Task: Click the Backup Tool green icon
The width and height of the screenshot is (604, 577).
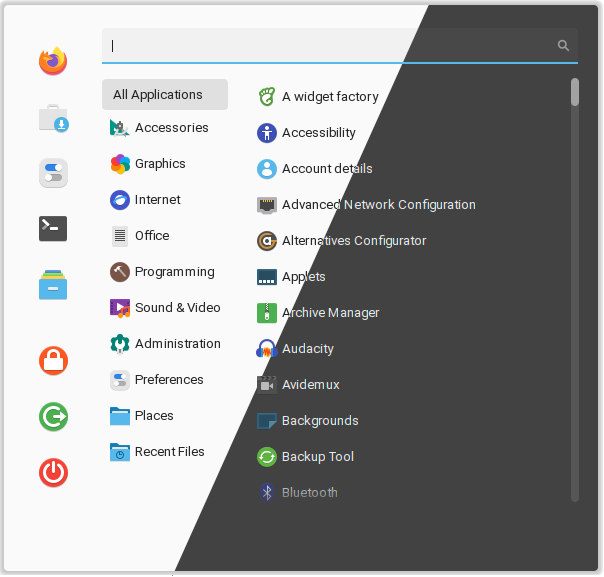Action: (x=267, y=456)
